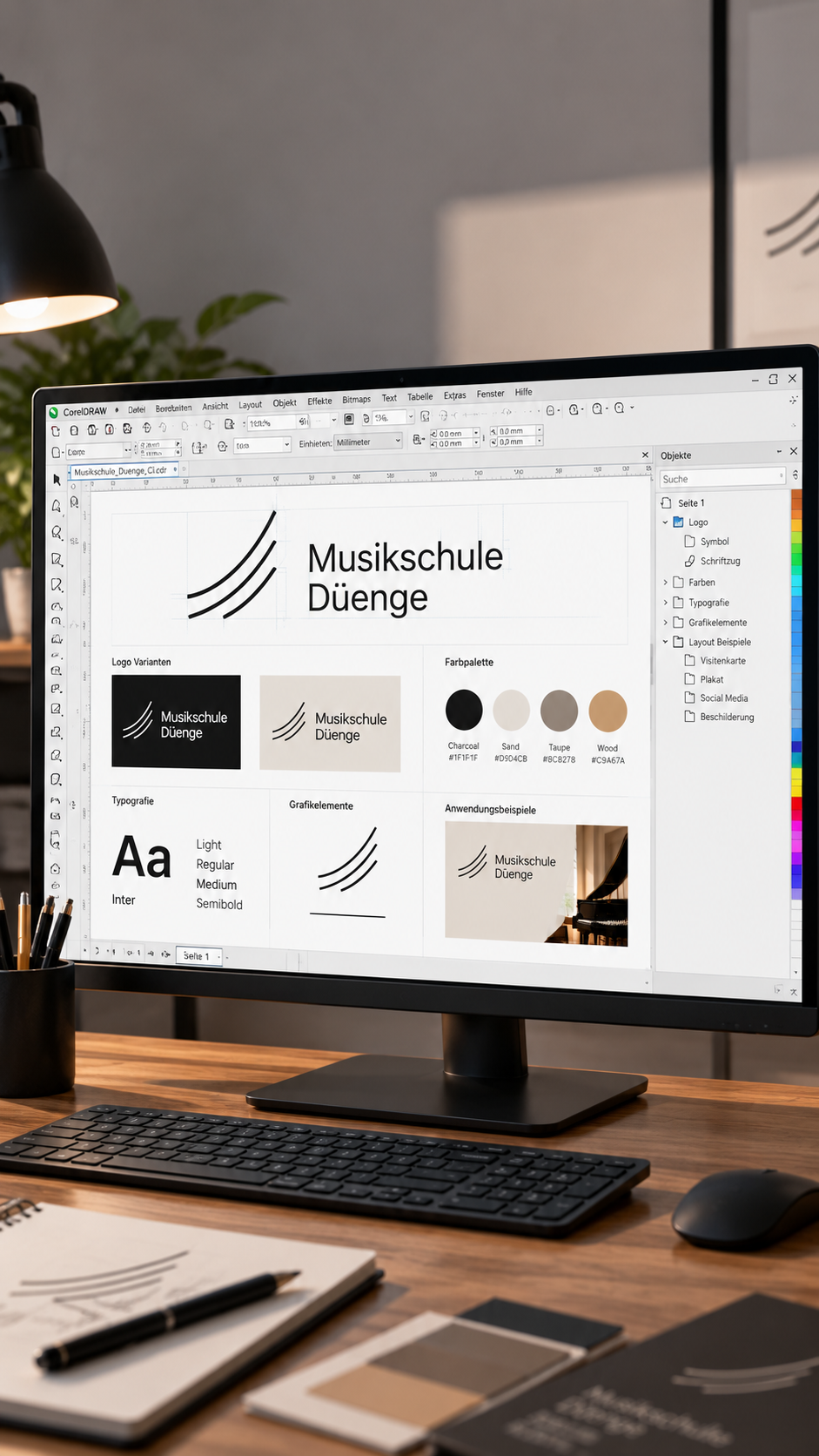The image size is (819, 1456).
Task: Open the Fenster menu
Action: click(x=490, y=394)
